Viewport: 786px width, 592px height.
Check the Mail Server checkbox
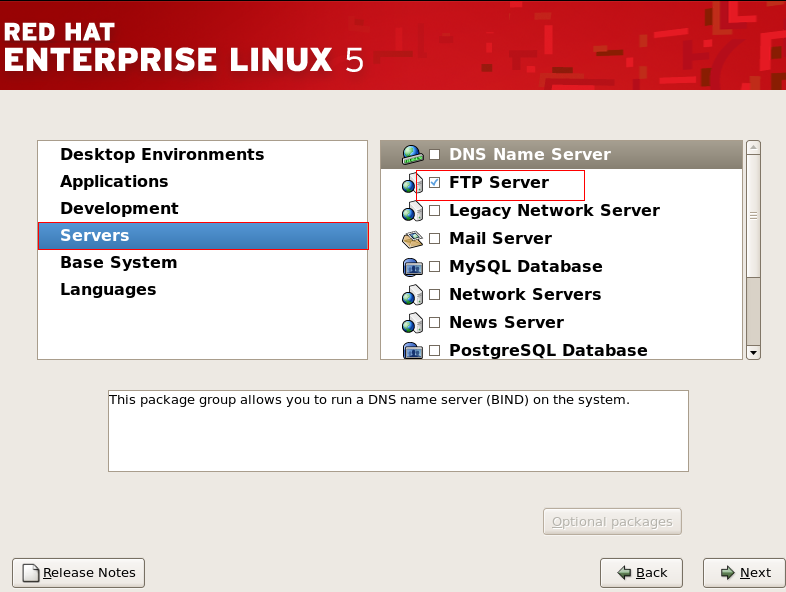pos(434,239)
